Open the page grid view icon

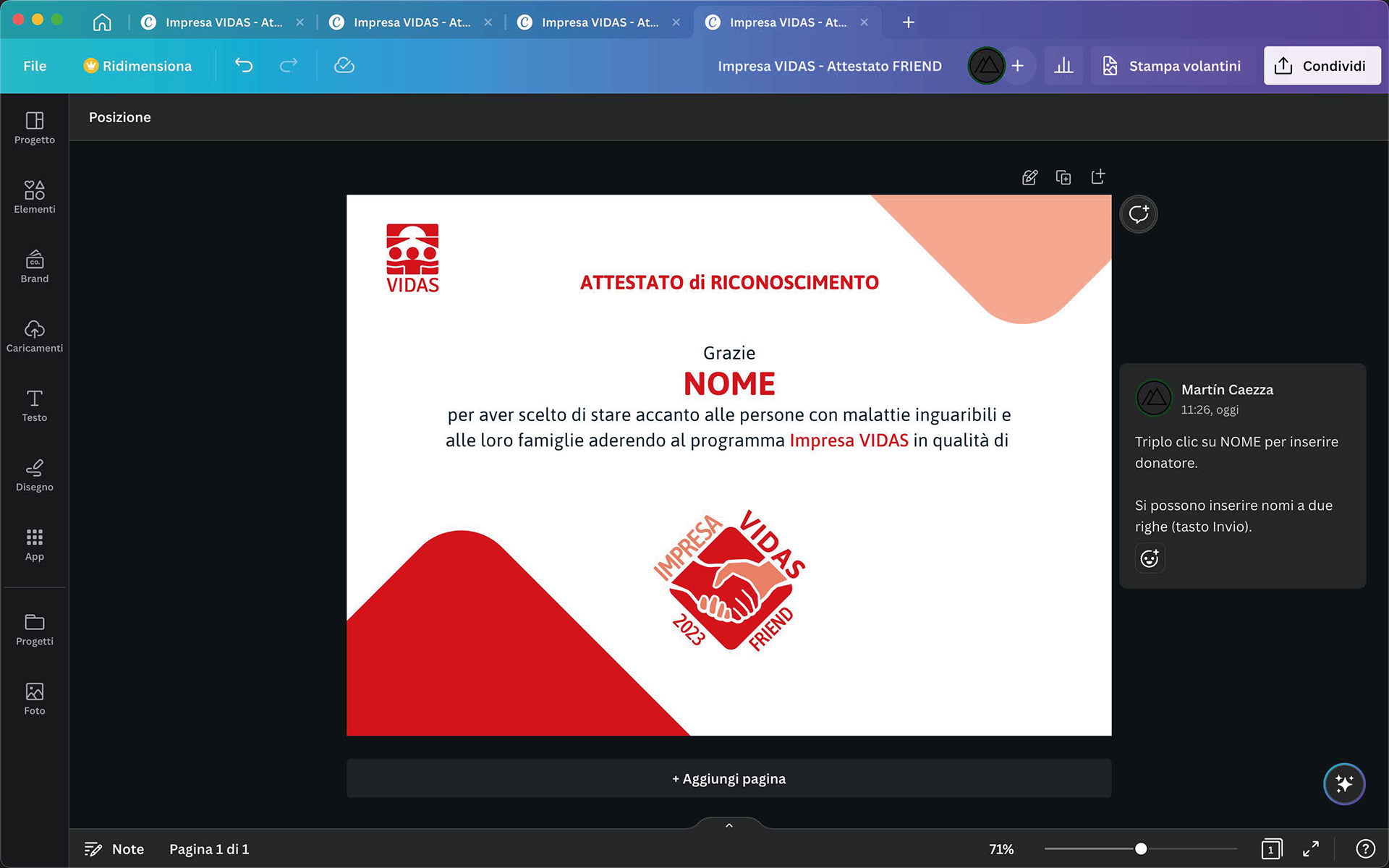tap(1271, 848)
